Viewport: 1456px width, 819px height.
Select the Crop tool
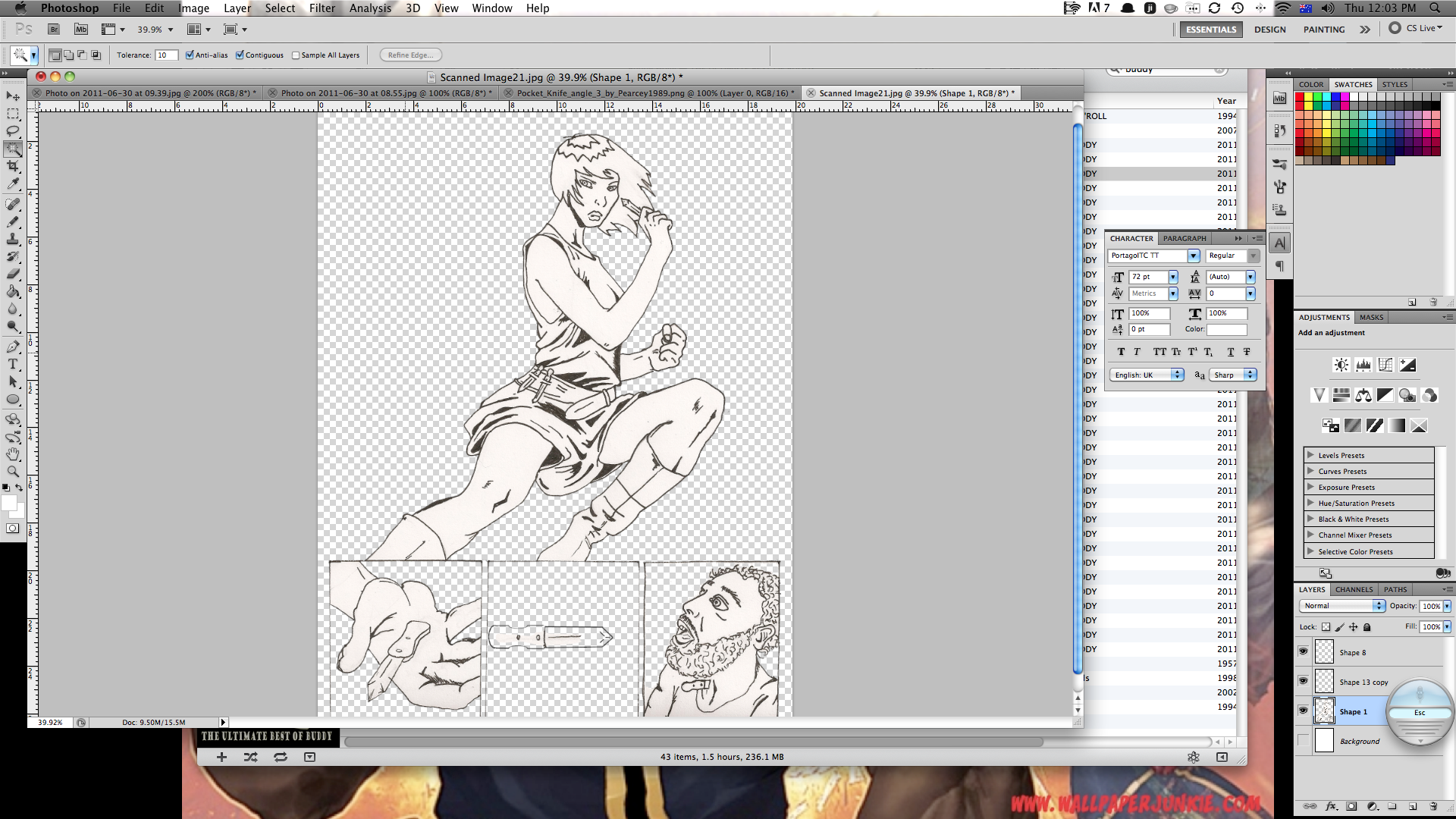(13, 166)
